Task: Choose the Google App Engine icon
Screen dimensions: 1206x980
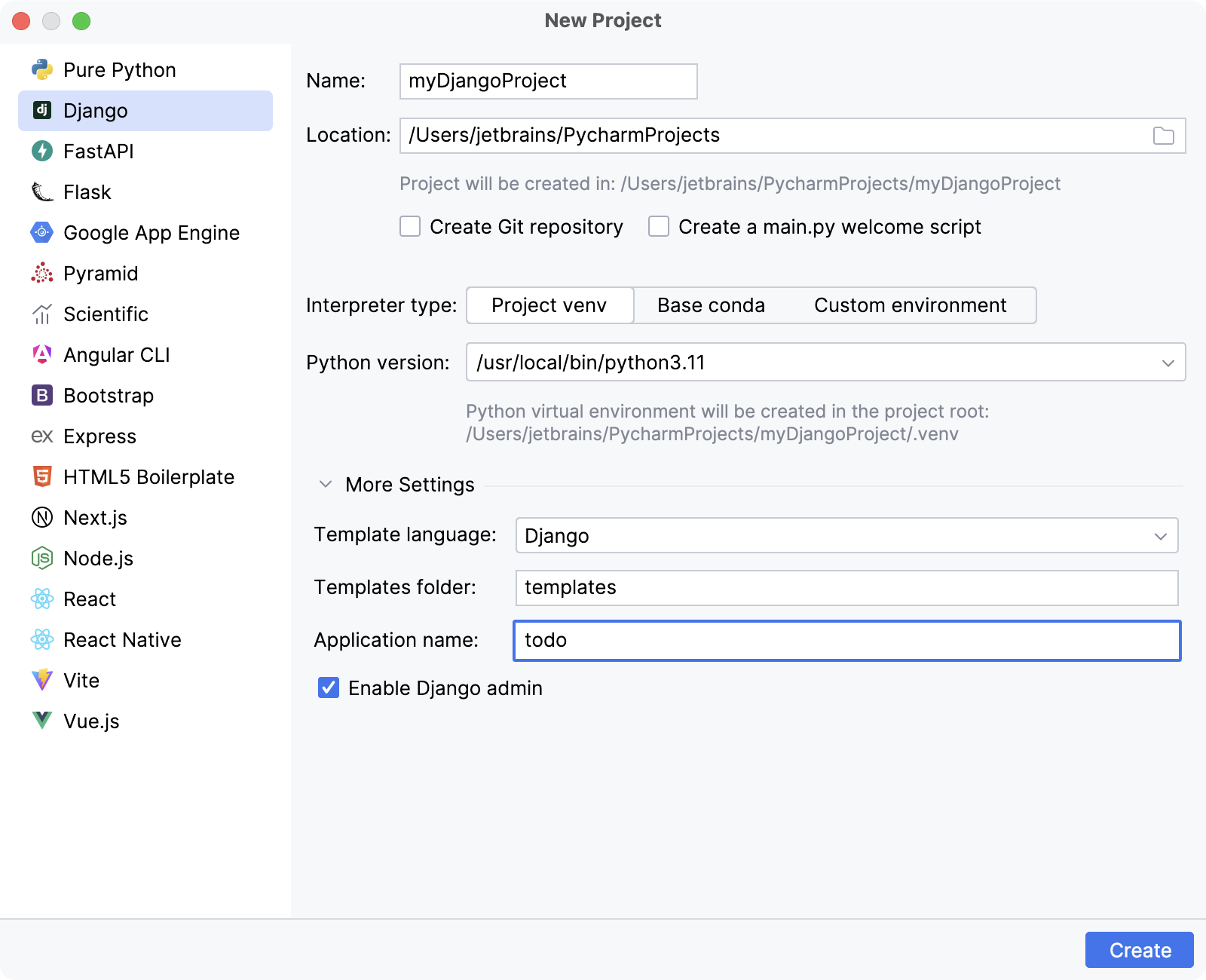Action: click(x=42, y=233)
